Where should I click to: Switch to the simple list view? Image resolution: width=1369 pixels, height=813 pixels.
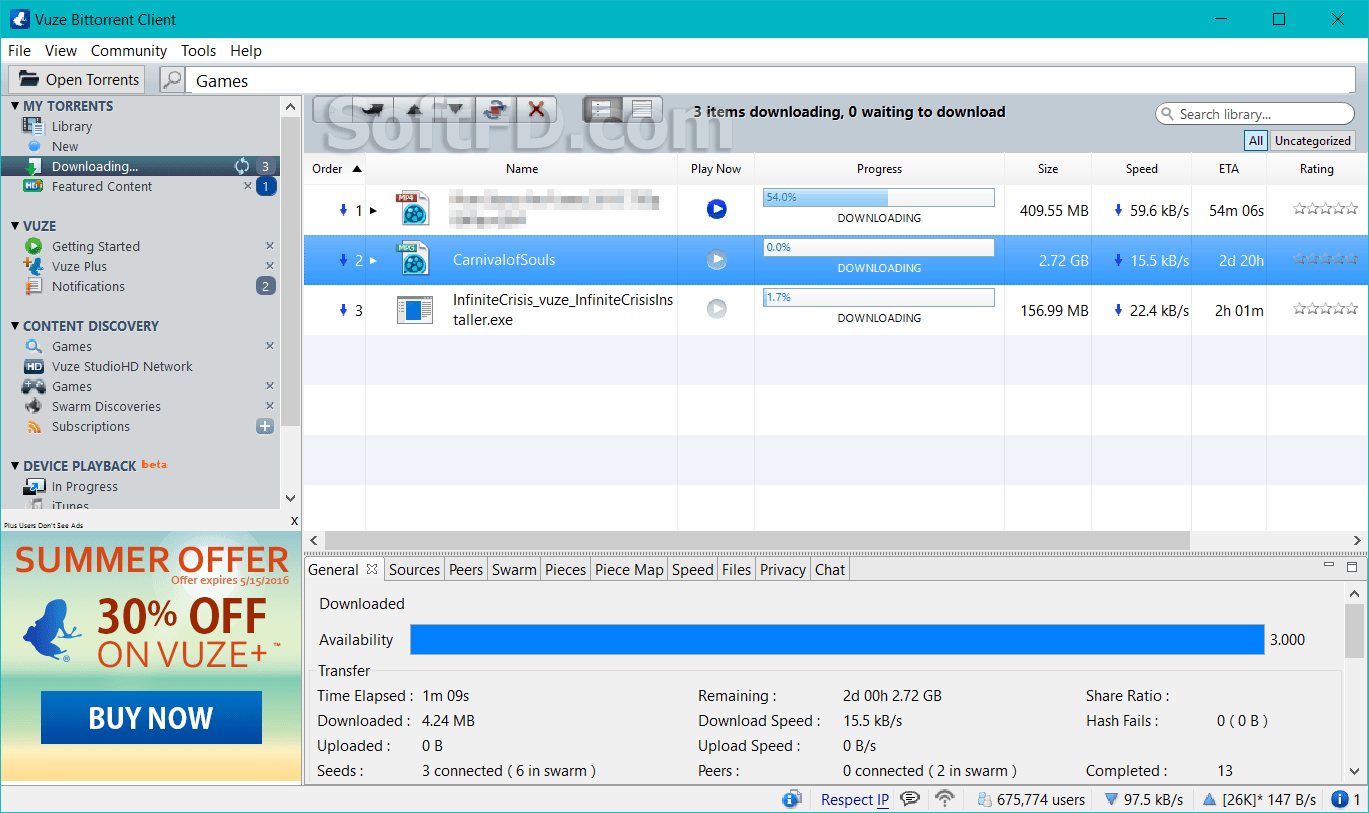tap(642, 109)
